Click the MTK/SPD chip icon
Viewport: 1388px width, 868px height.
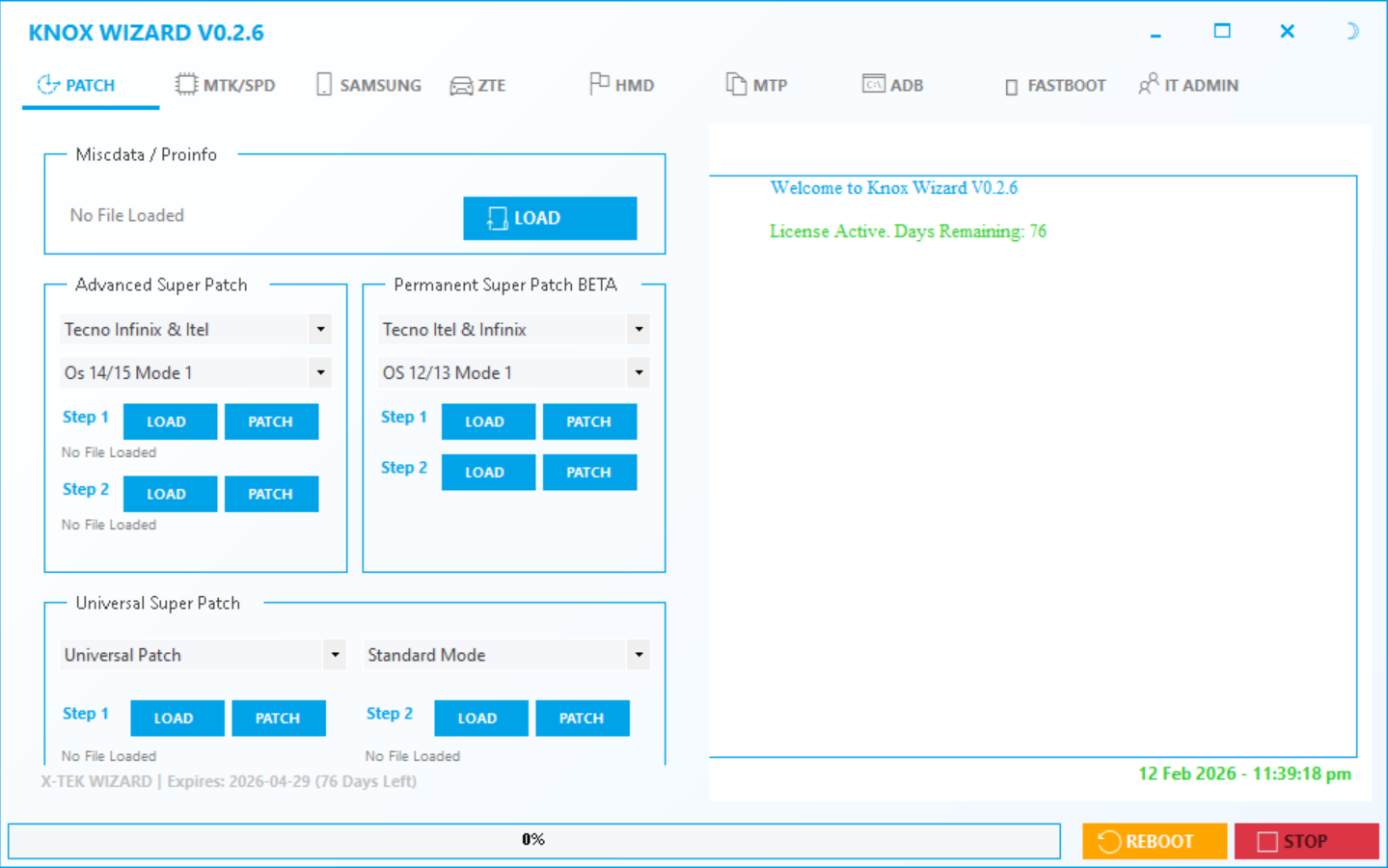pyautogui.click(x=186, y=85)
